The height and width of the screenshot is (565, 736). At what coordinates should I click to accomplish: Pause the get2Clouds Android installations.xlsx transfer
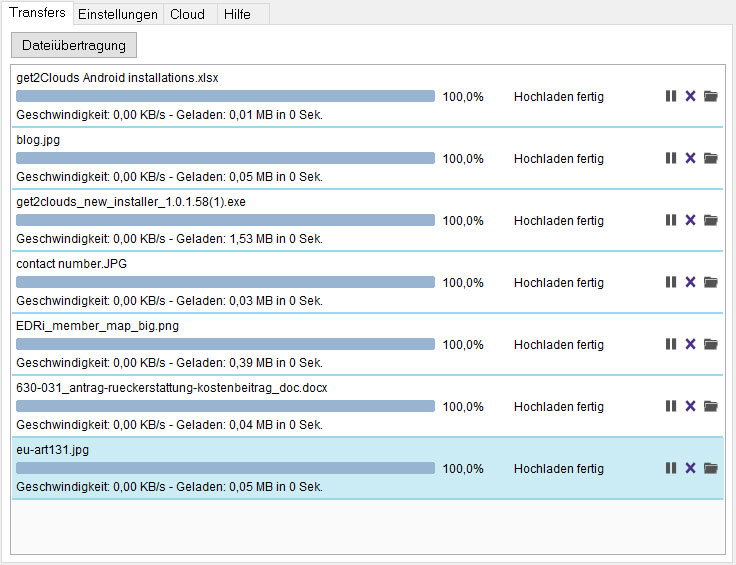tap(671, 96)
